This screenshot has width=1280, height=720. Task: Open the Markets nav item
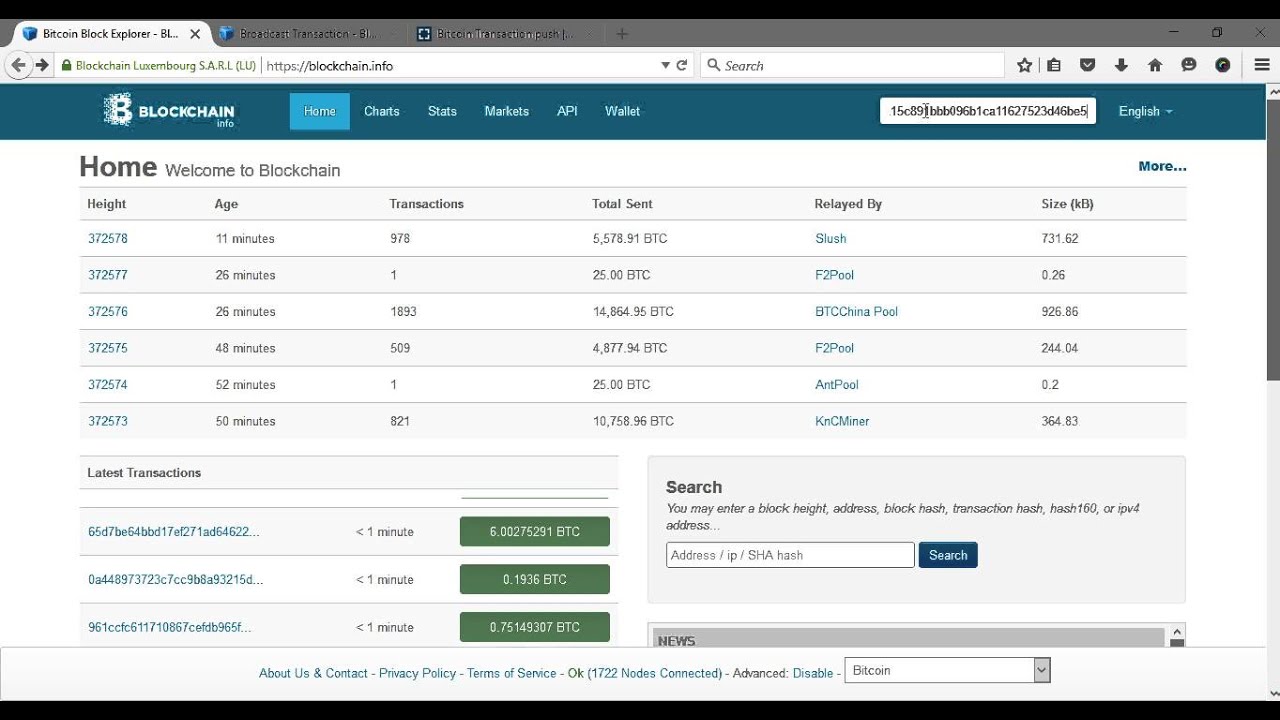click(507, 111)
